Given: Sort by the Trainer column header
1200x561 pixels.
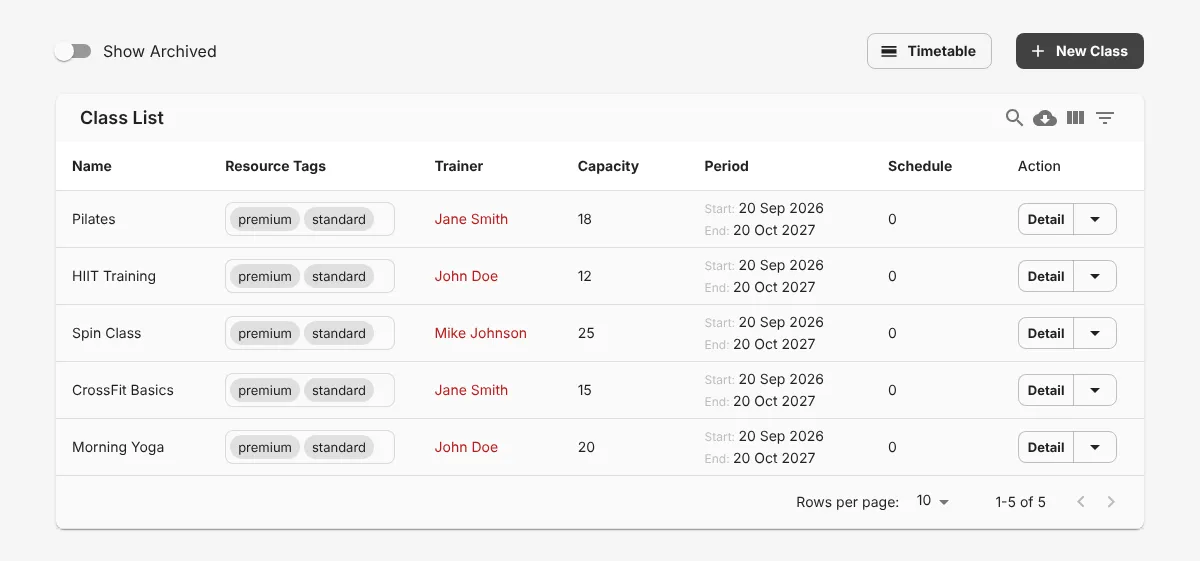Looking at the screenshot, I should (x=459, y=166).
